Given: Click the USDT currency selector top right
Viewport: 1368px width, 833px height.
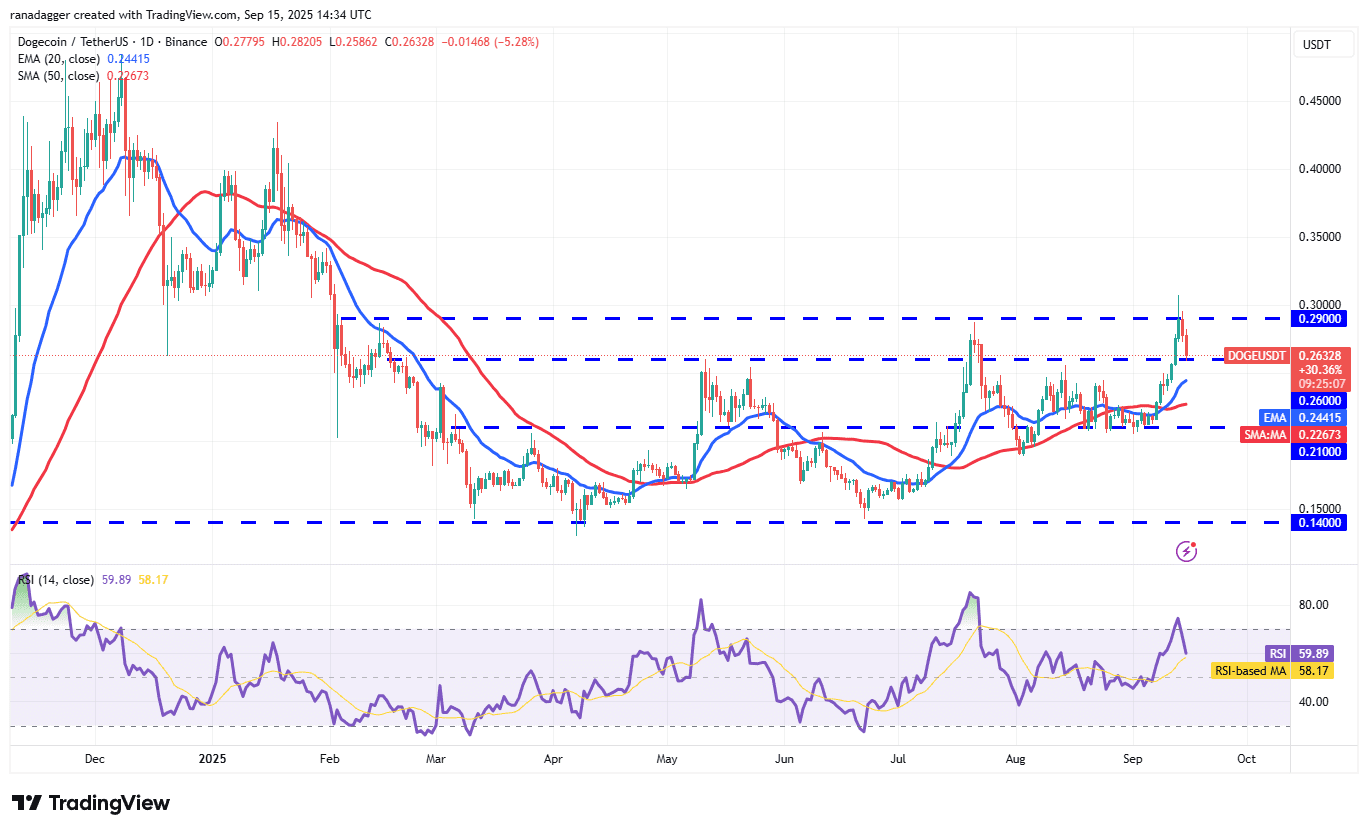Looking at the screenshot, I should click(1318, 44).
